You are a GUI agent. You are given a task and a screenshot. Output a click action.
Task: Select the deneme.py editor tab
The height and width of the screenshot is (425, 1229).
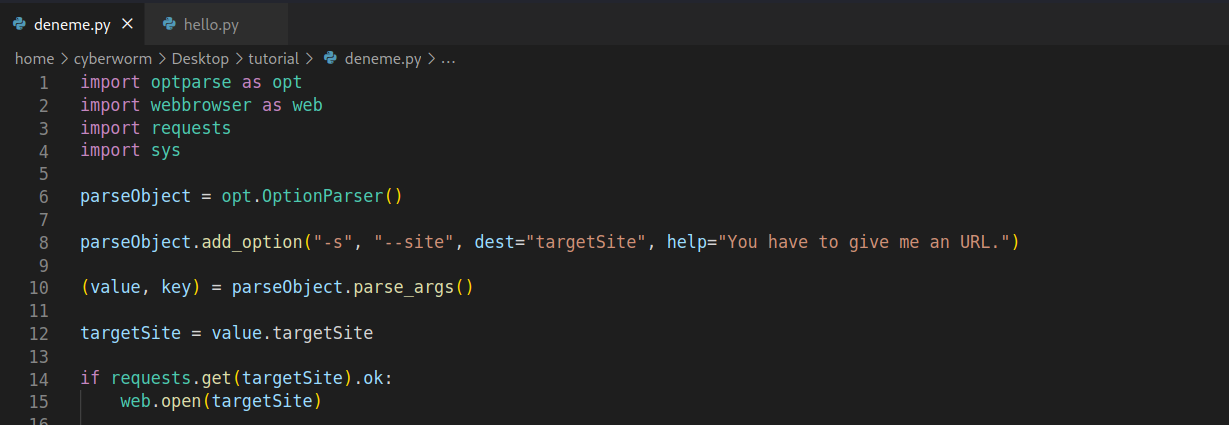[71, 24]
